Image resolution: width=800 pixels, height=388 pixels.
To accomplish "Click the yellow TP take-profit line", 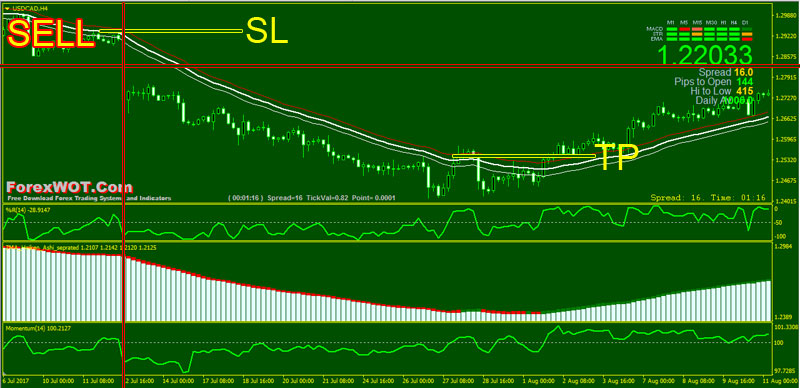I will [523, 156].
